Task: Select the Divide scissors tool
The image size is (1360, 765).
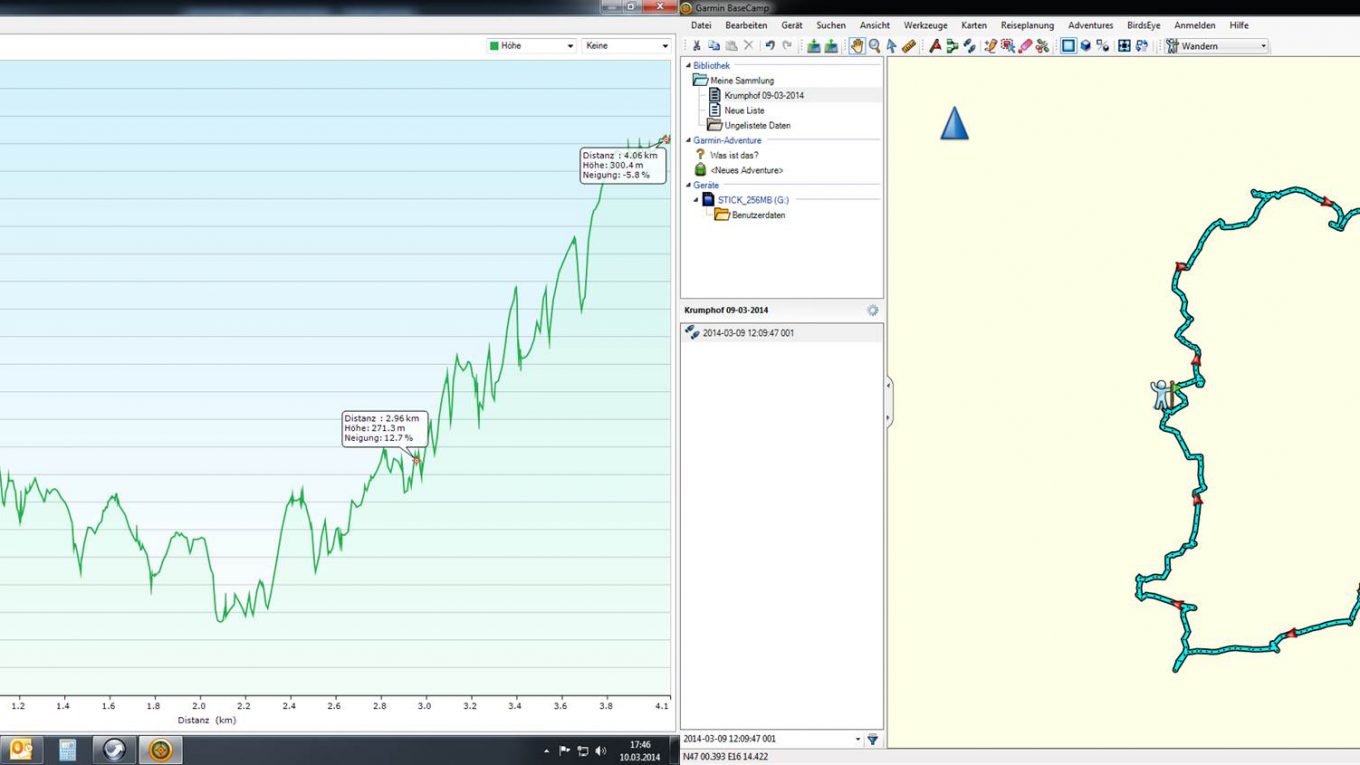Action: tap(1042, 46)
